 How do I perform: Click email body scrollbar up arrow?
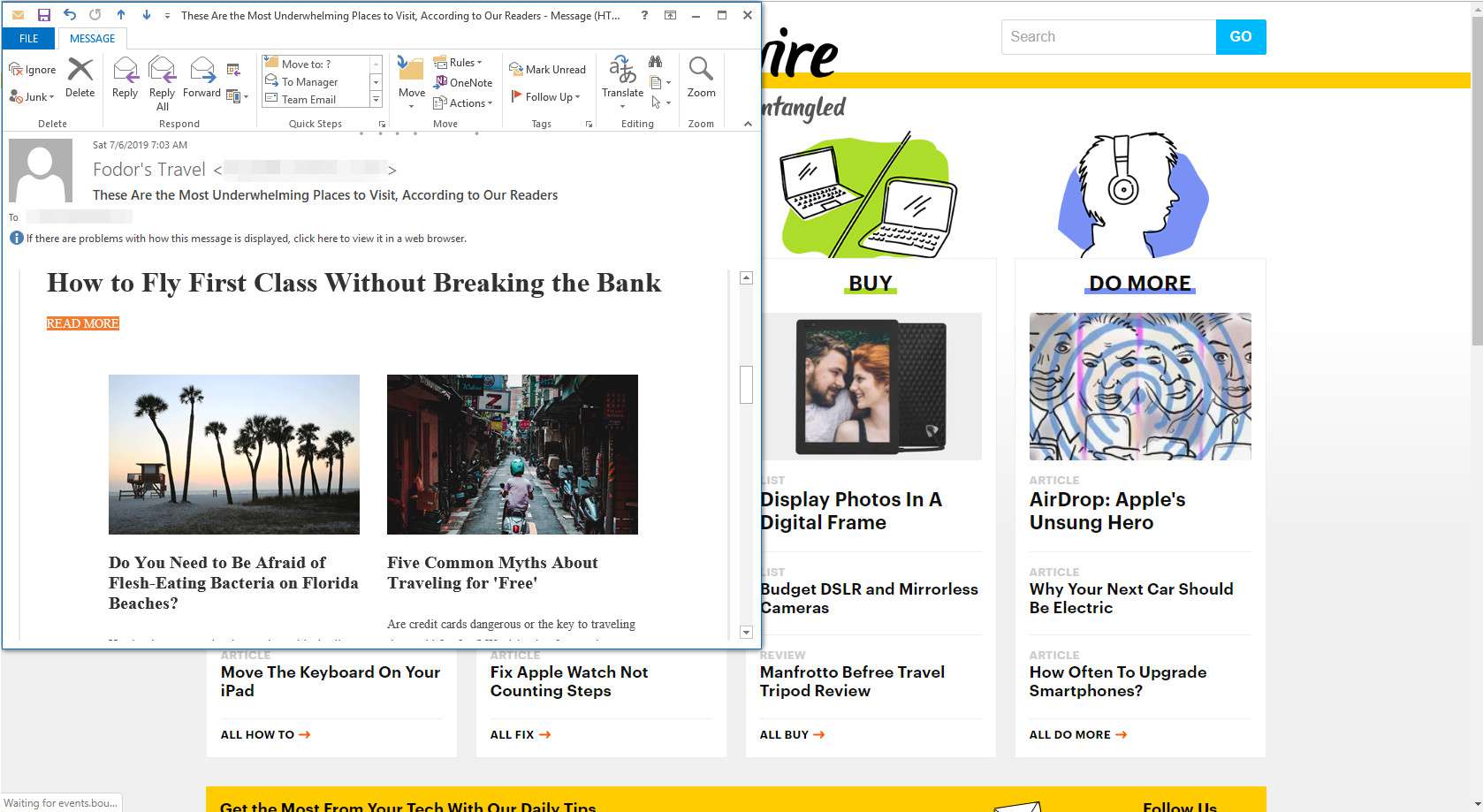746,278
